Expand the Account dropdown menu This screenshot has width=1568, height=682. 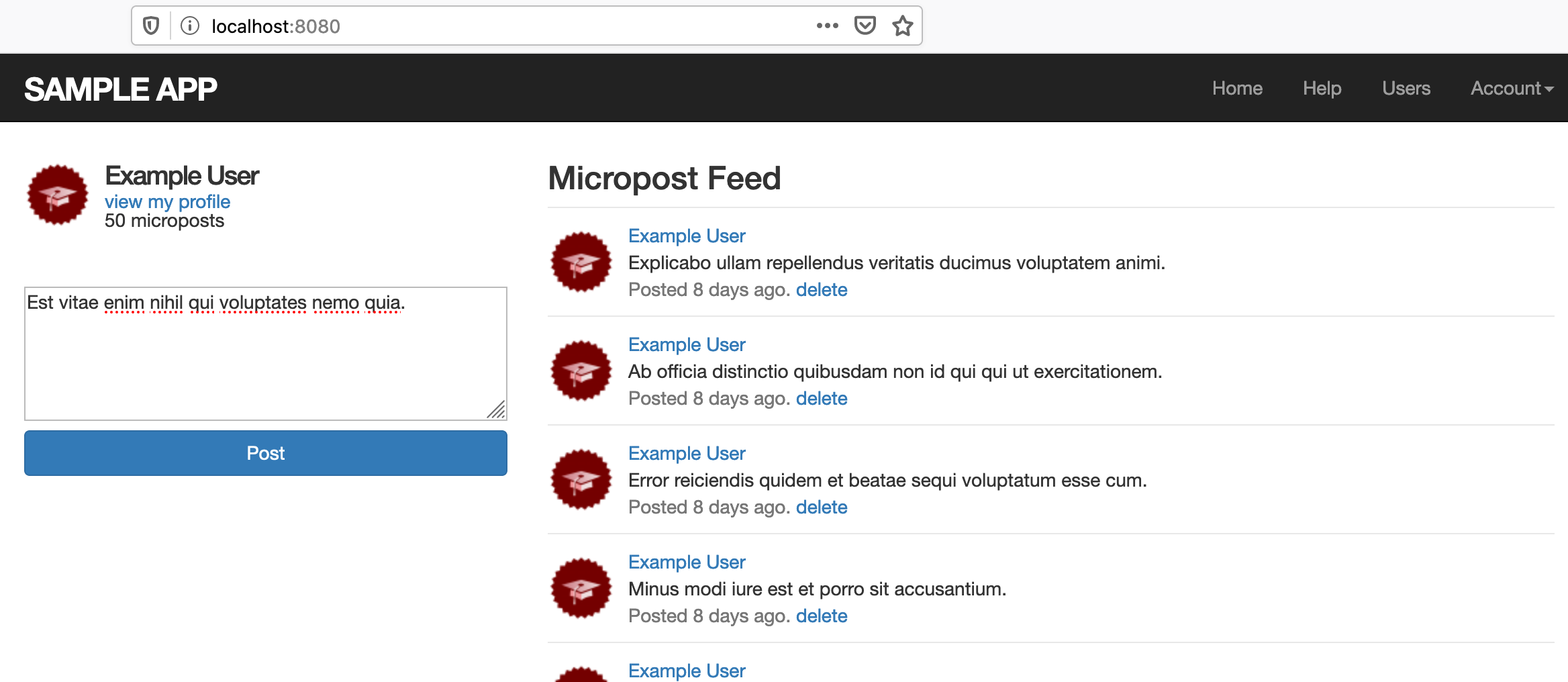tap(1512, 88)
